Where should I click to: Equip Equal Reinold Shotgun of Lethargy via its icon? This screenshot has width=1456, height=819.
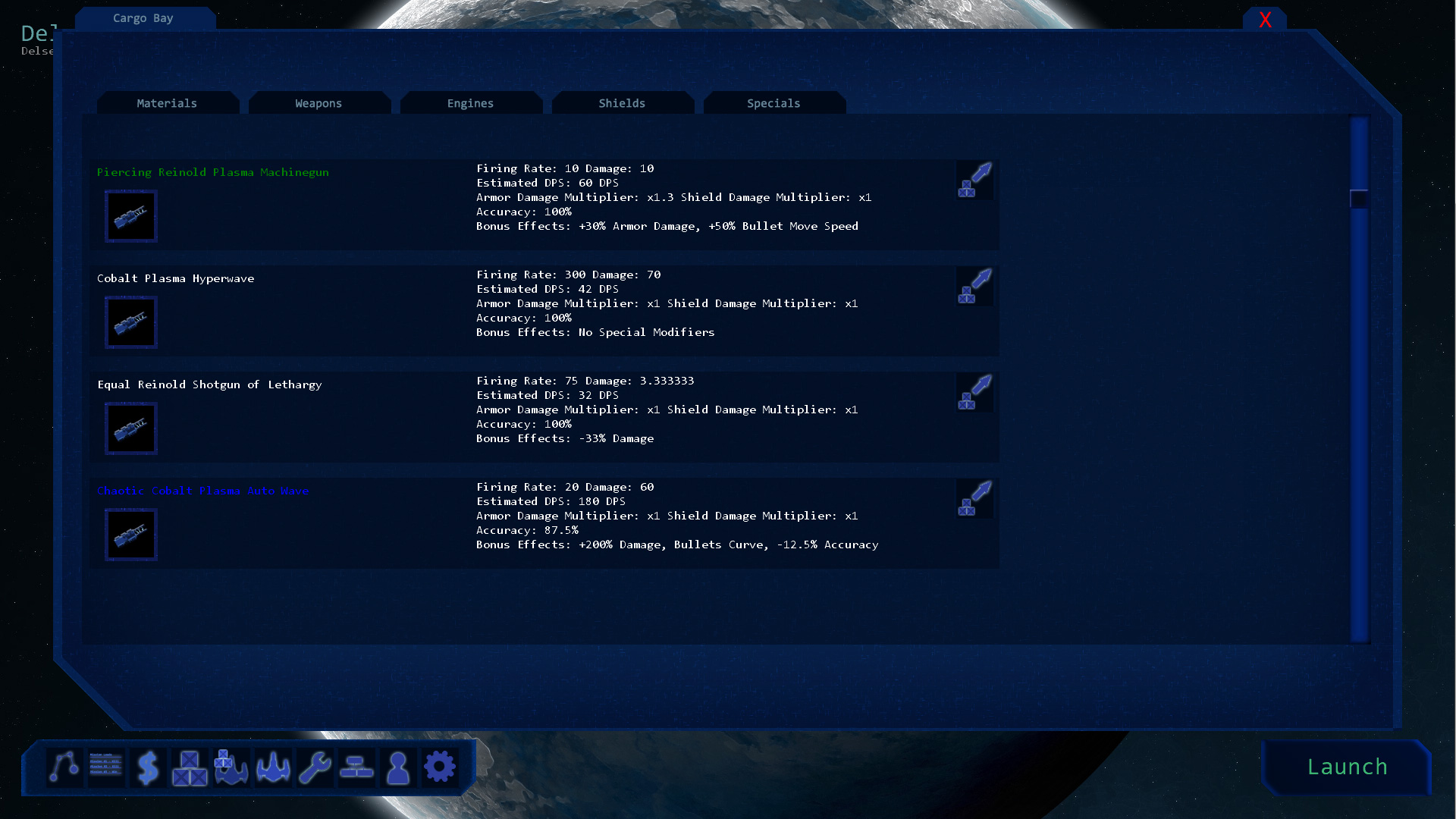[974, 393]
